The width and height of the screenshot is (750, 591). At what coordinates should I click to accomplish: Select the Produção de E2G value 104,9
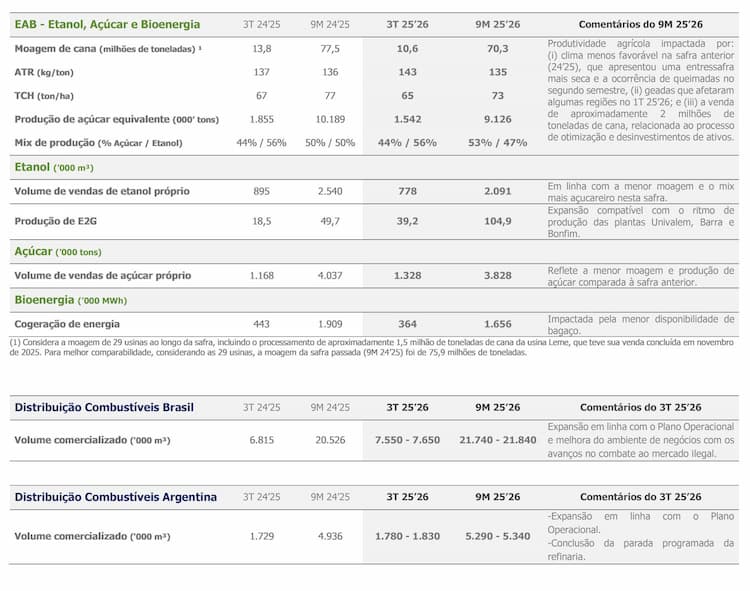[497, 221]
